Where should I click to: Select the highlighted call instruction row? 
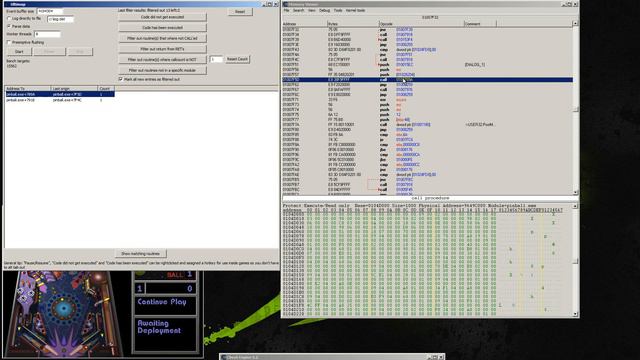(427, 80)
